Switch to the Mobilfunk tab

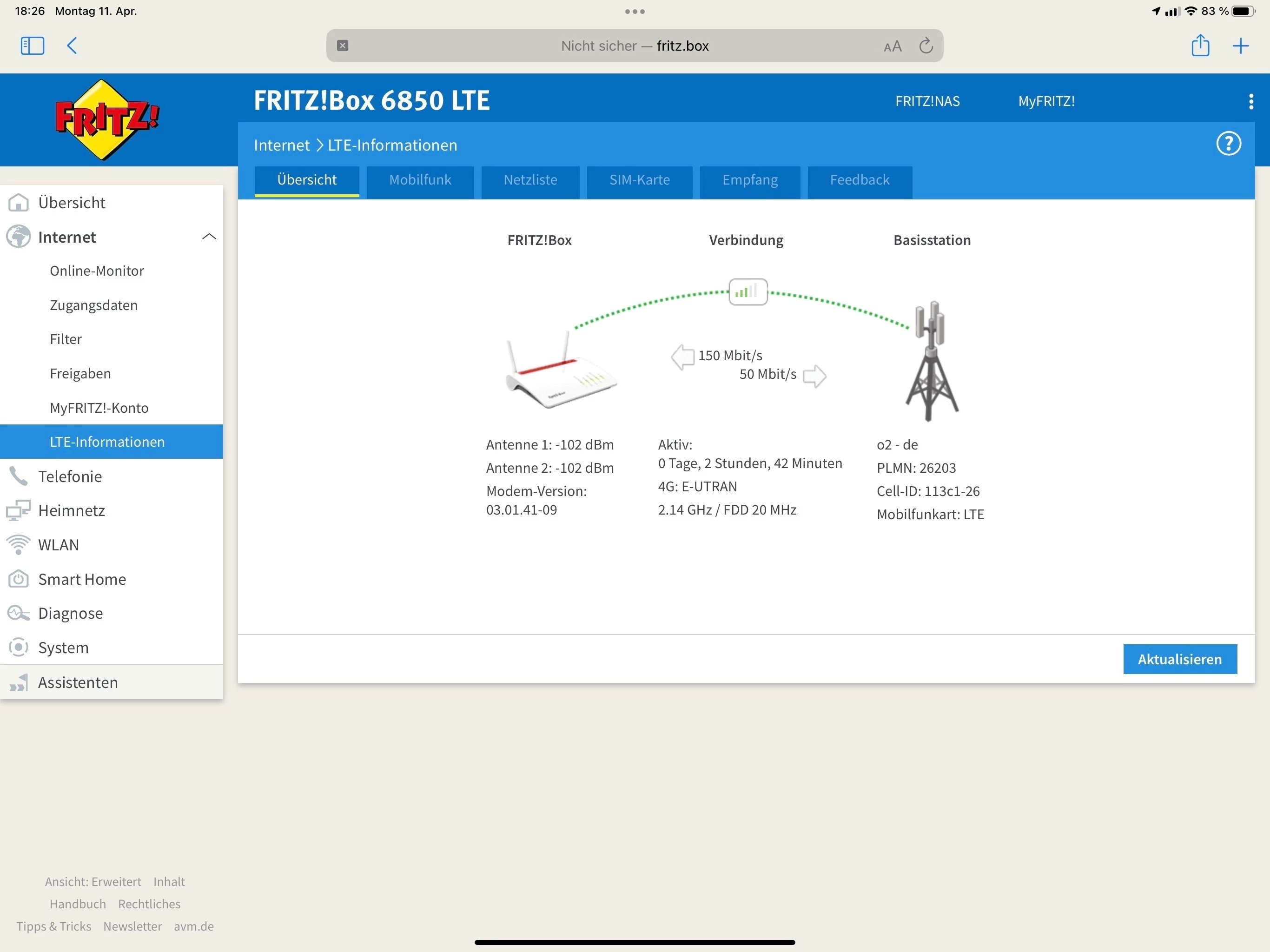[420, 180]
